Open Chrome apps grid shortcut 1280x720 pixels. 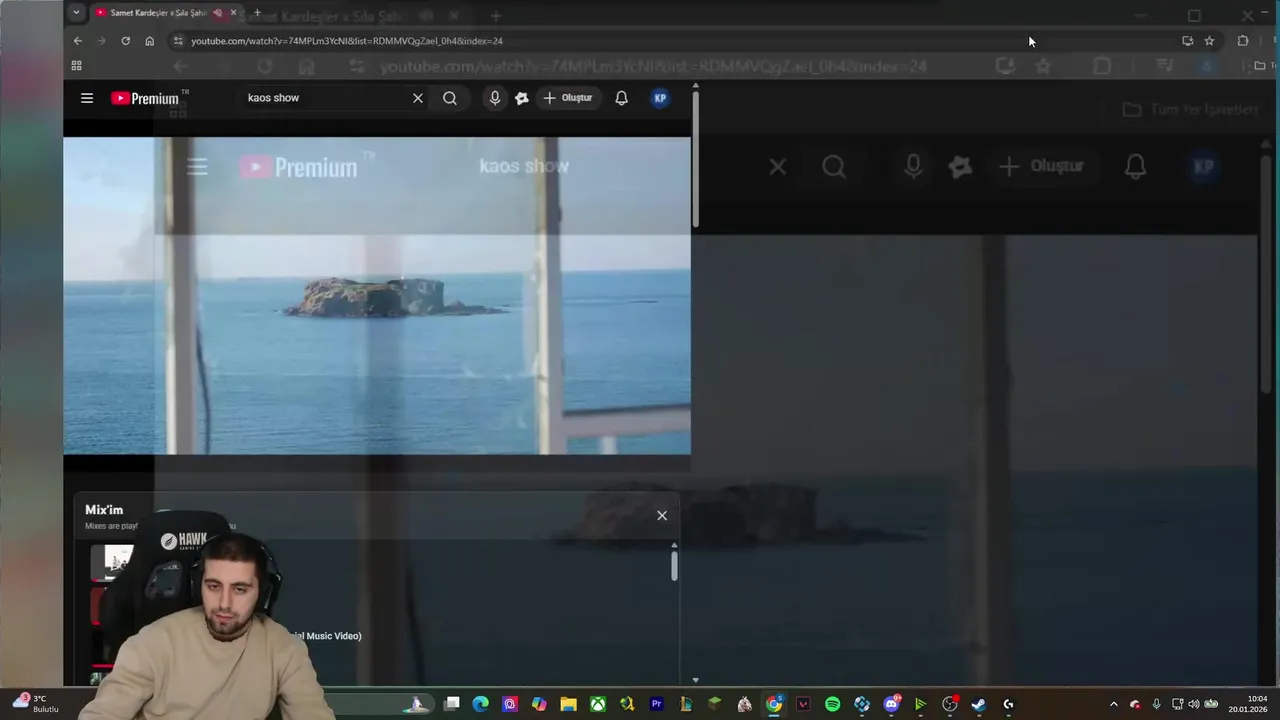click(76, 66)
